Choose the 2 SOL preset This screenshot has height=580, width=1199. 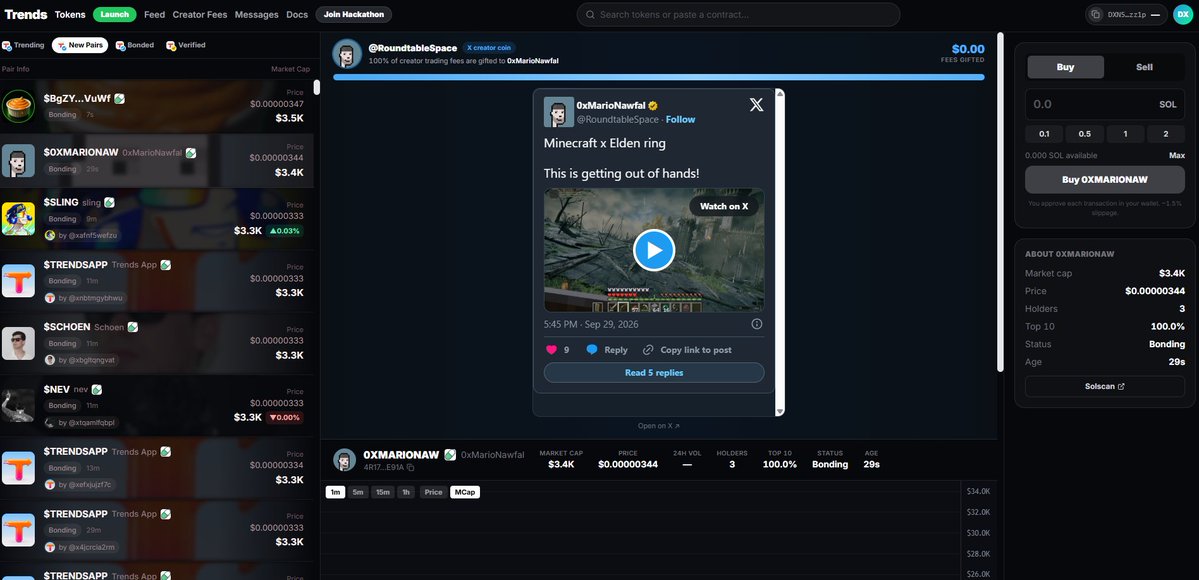tap(1165, 134)
